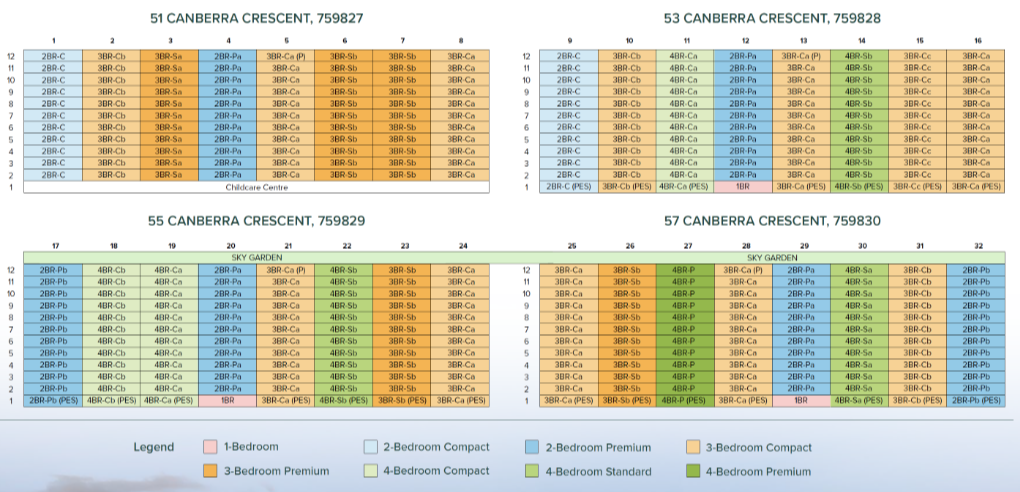Select the 4-Bedroom Compact legend swatch
The width and height of the screenshot is (1020, 492).
point(371,471)
